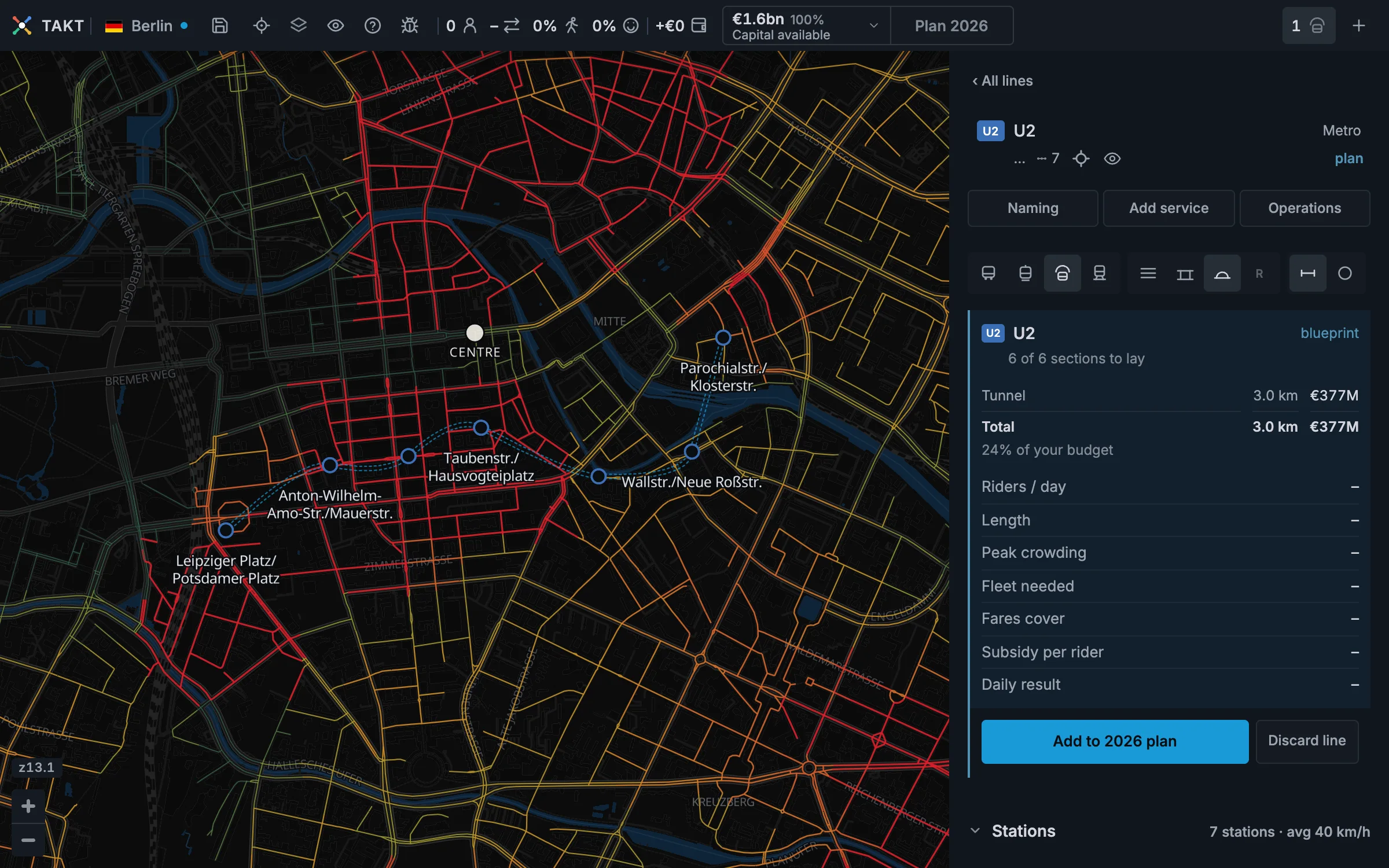The height and width of the screenshot is (868, 1389).
Task: Click the blueprint U2 badge
Action: (x=993, y=333)
